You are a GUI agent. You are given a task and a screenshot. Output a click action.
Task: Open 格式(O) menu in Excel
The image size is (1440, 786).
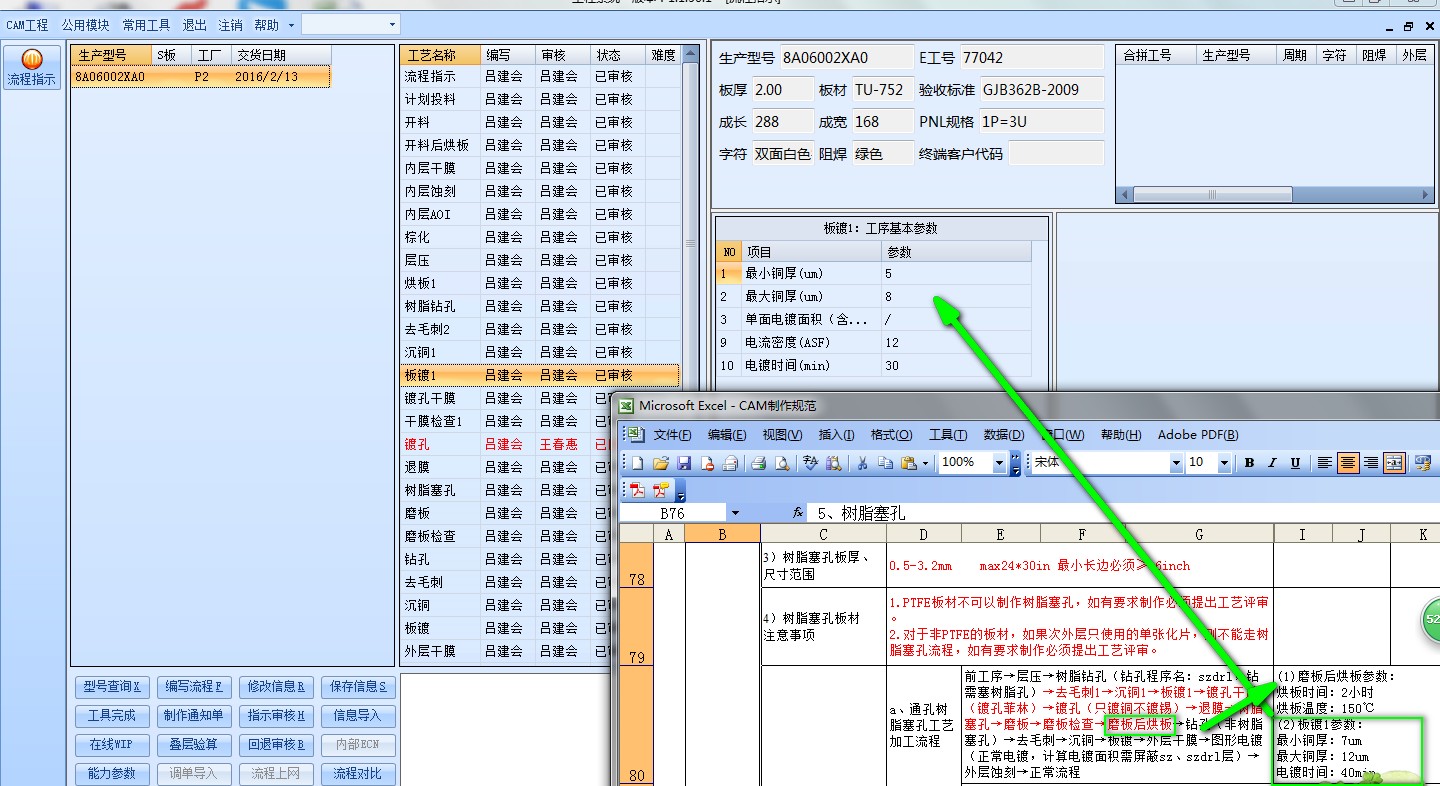[x=891, y=435]
